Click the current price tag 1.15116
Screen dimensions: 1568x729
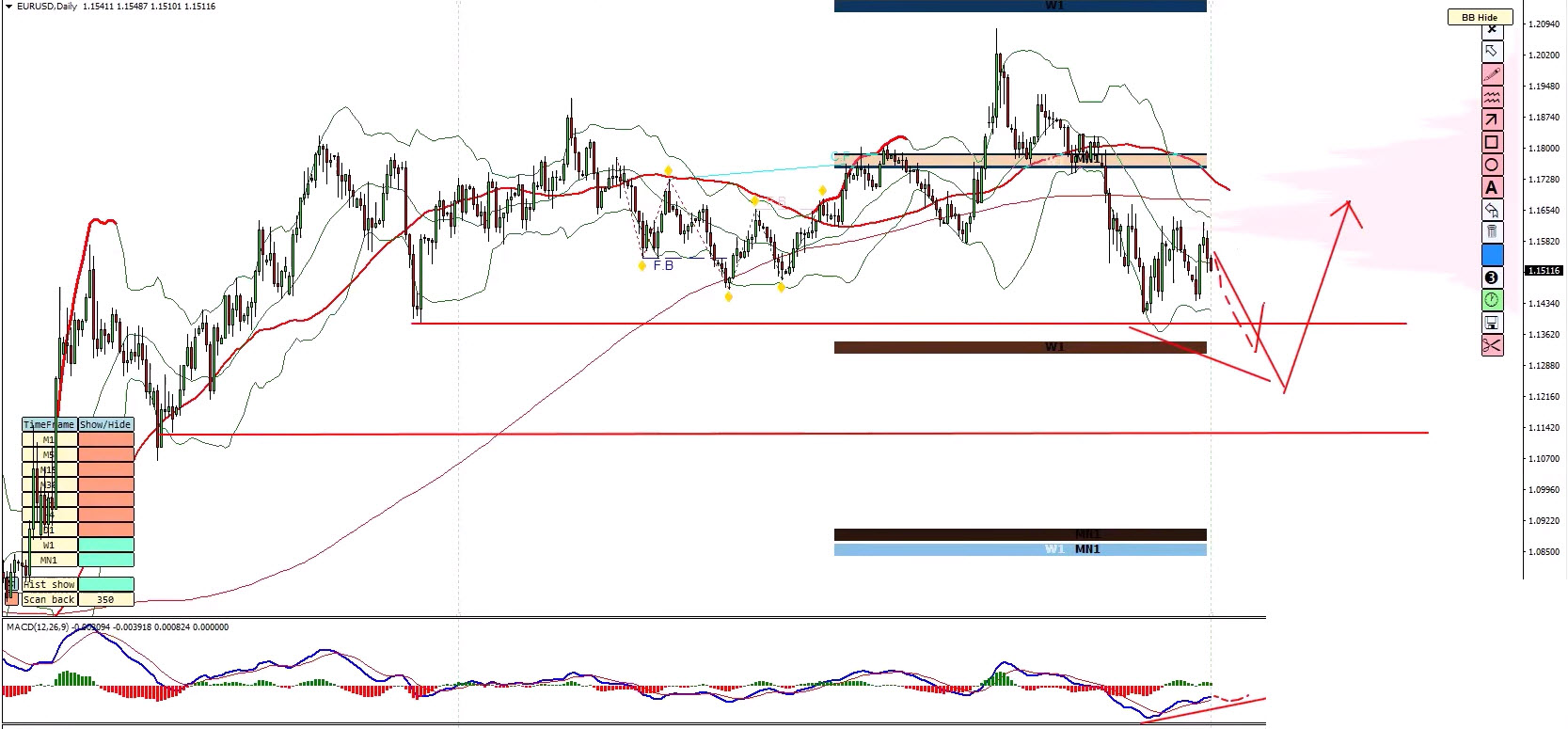[x=1544, y=271]
